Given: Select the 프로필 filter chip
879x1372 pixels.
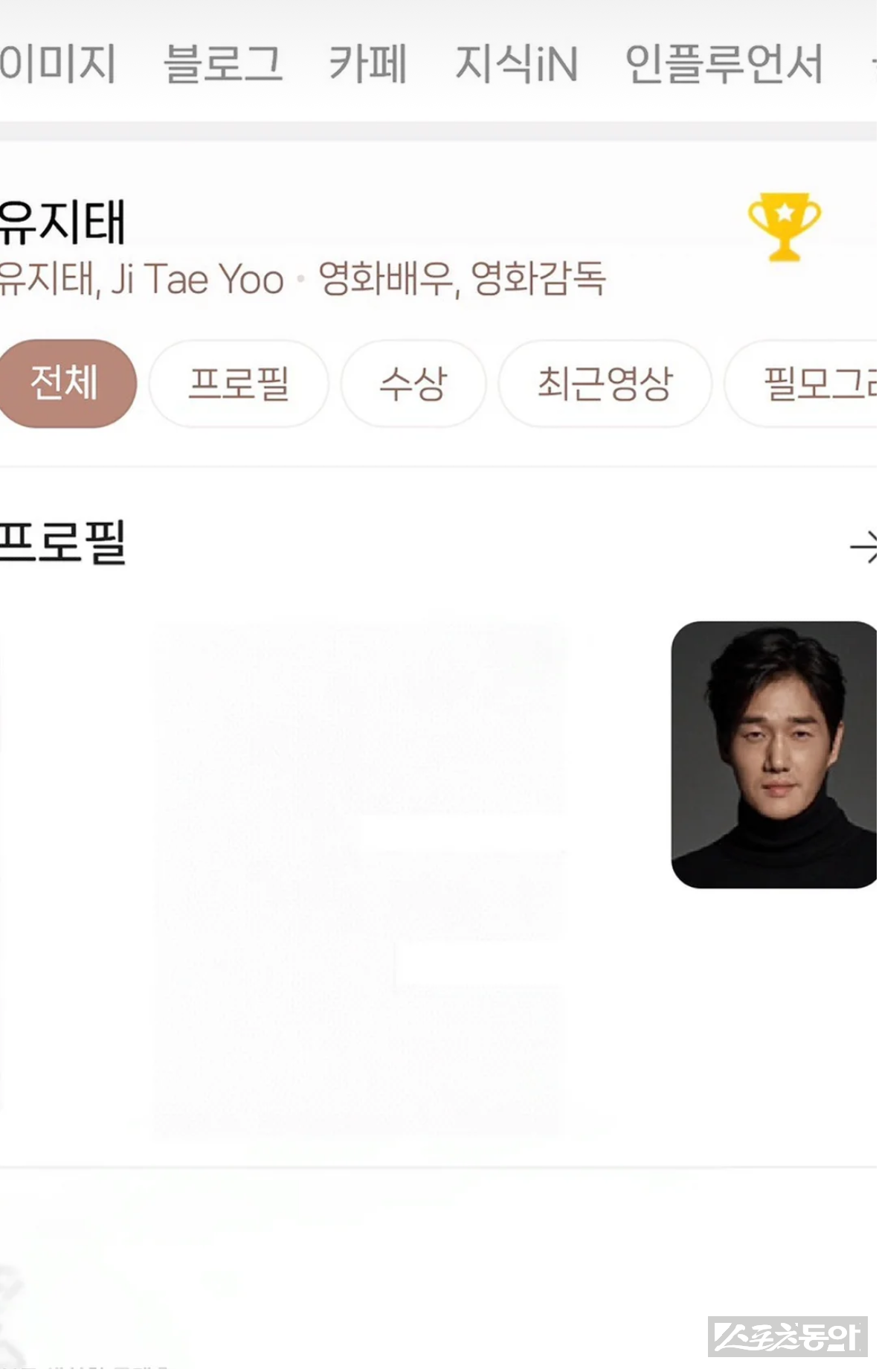Looking at the screenshot, I should 238,383.
